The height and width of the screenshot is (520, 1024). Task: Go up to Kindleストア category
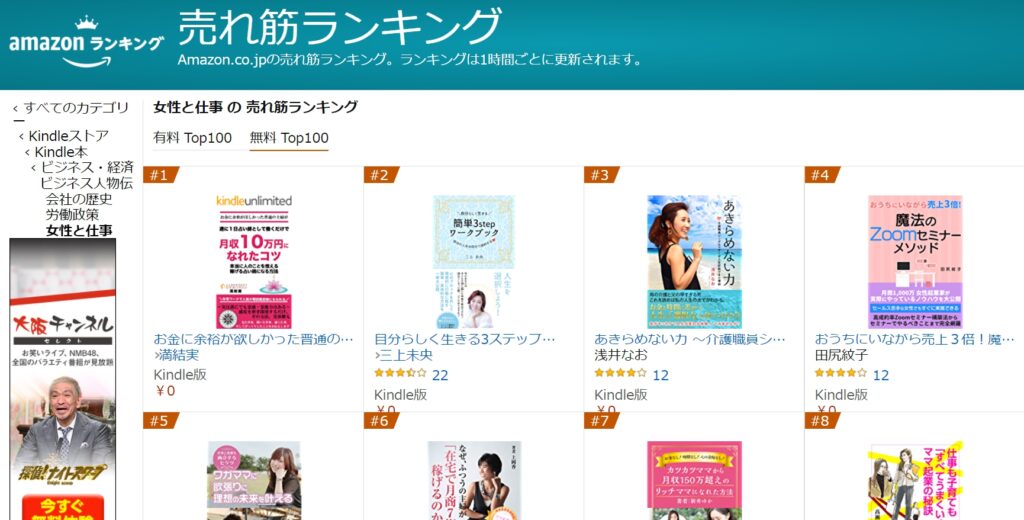pyautogui.click(x=68, y=136)
